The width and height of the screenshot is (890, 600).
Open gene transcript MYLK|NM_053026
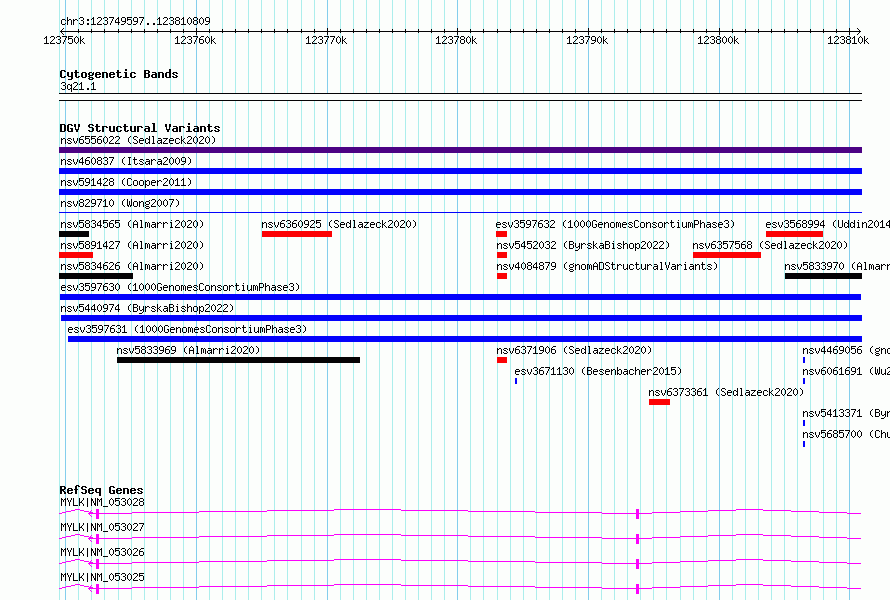pyautogui.click(x=102, y=552)
